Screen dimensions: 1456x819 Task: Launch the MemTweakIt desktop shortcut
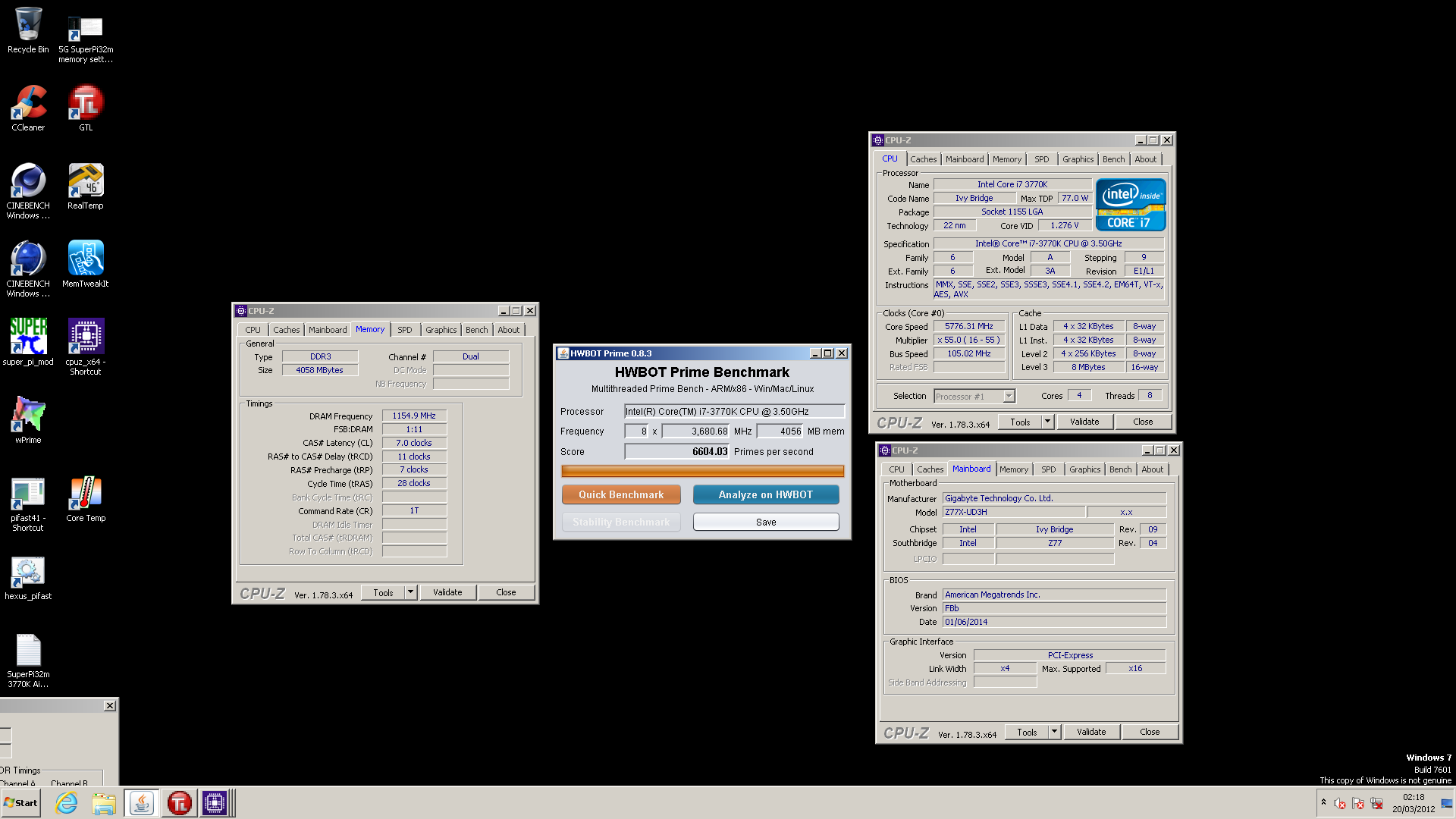coord(86,265)
